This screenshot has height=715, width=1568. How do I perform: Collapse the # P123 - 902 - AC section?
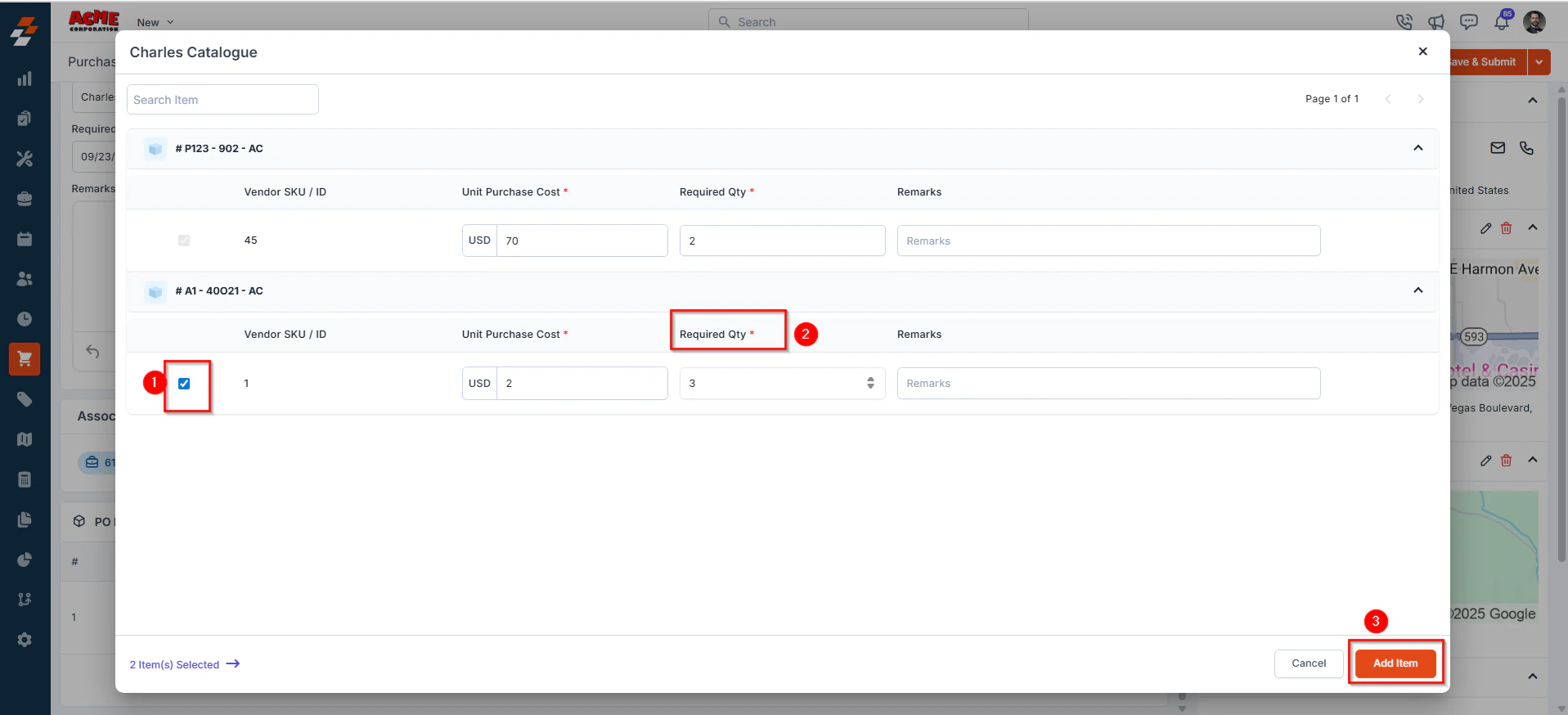(x=1418, y=148)
